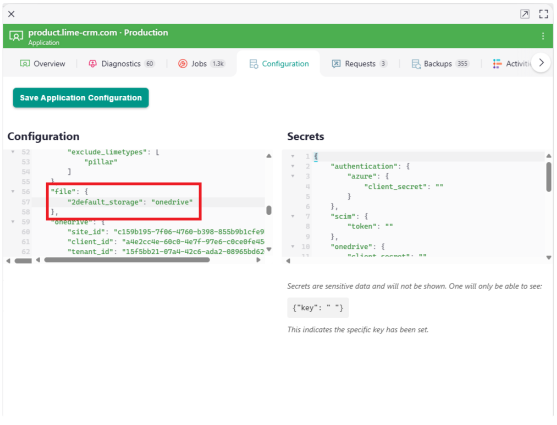Open the three-dot options menu in header
557x425 pixels.
[x=543, y=36]
